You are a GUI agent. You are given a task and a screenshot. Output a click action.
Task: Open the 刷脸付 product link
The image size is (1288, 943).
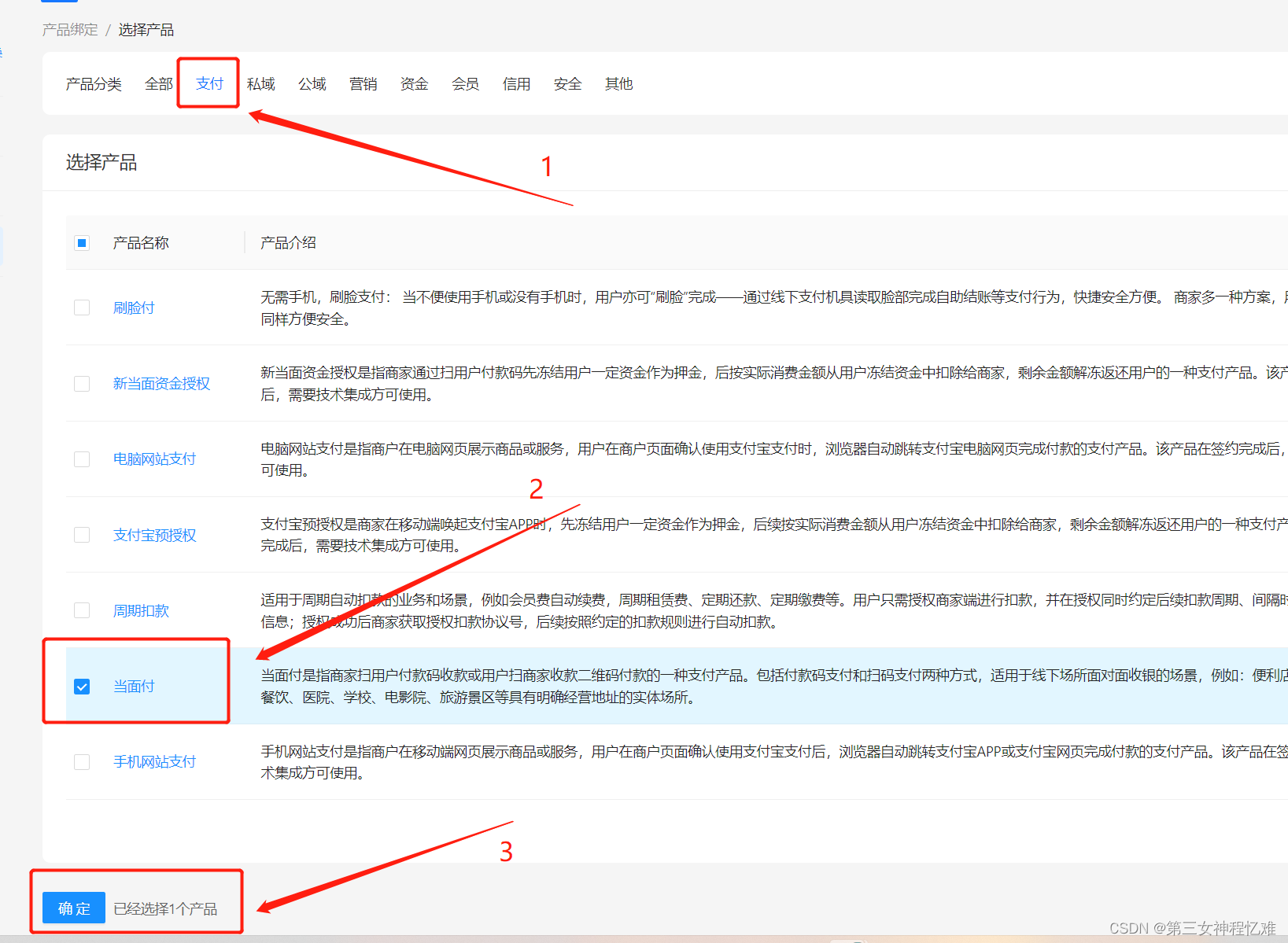pos(134,308)
